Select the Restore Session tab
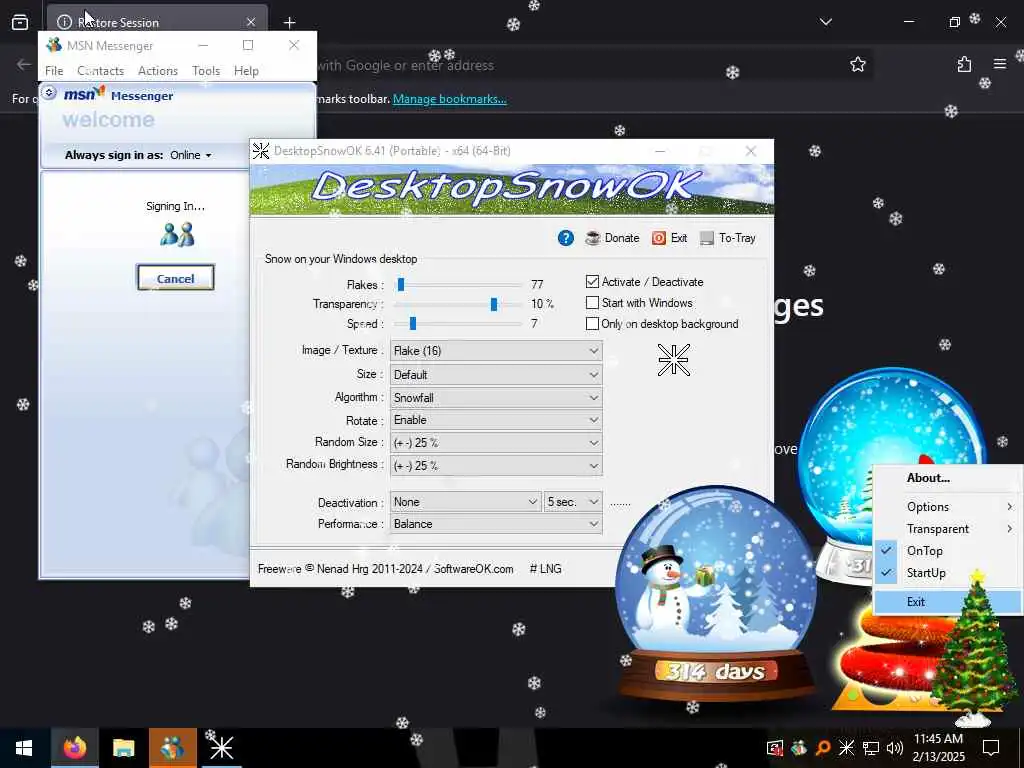Screen dimensions: 1024x768 157,22
